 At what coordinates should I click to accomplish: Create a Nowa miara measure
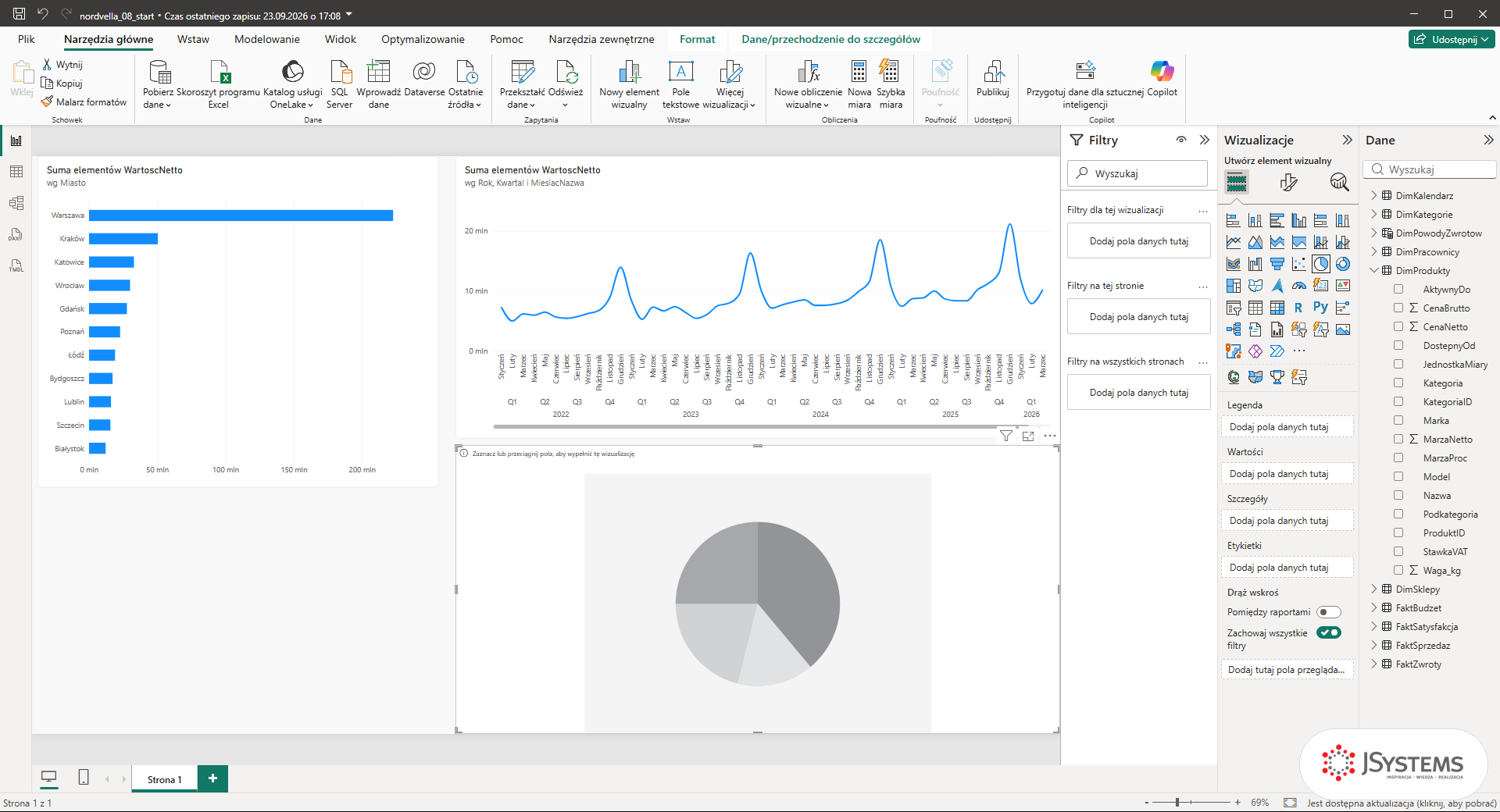tap(859, 84)
